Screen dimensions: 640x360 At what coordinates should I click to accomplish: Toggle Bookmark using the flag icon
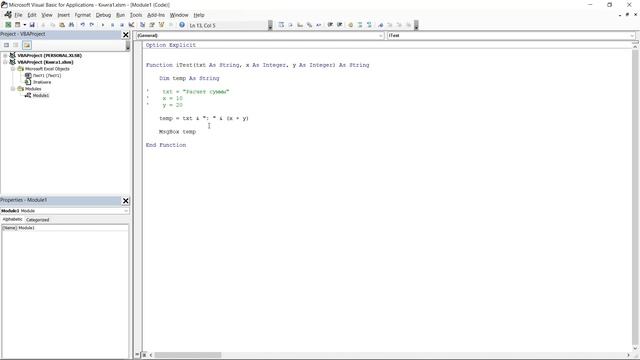(x=380, y=25)
